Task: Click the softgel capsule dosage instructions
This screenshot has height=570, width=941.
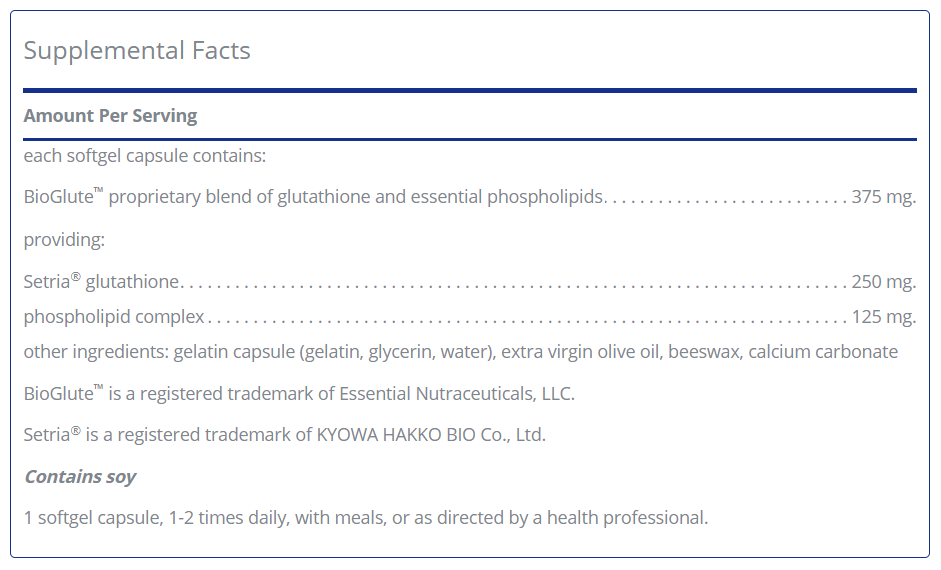Action: pos(365,518)
